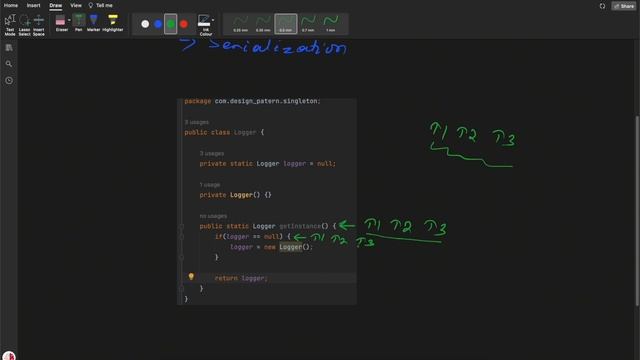Screen dimensions: 640x360
Task: Open the Insert ribbon tab
Action: [x=33, y=5]
